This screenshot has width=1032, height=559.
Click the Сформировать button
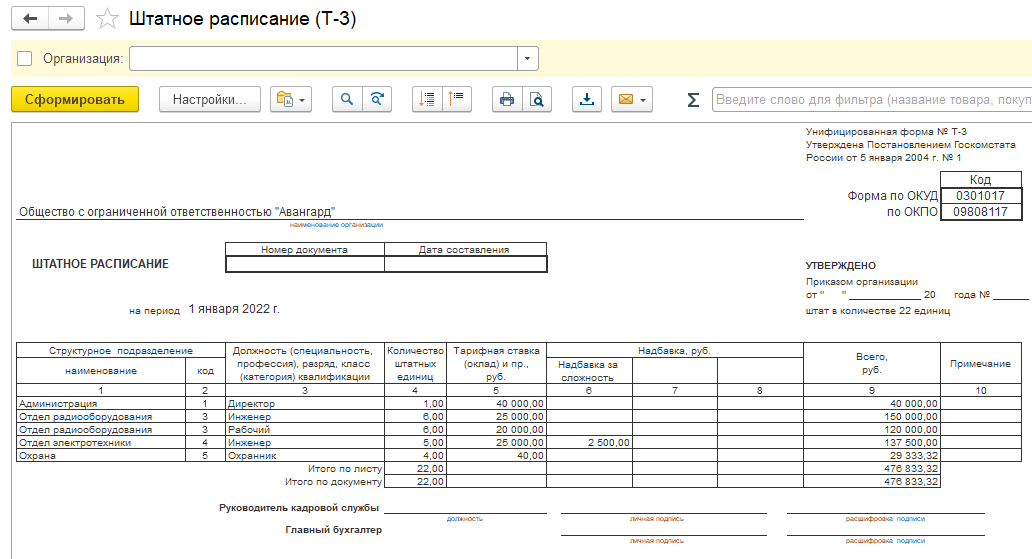75,99
